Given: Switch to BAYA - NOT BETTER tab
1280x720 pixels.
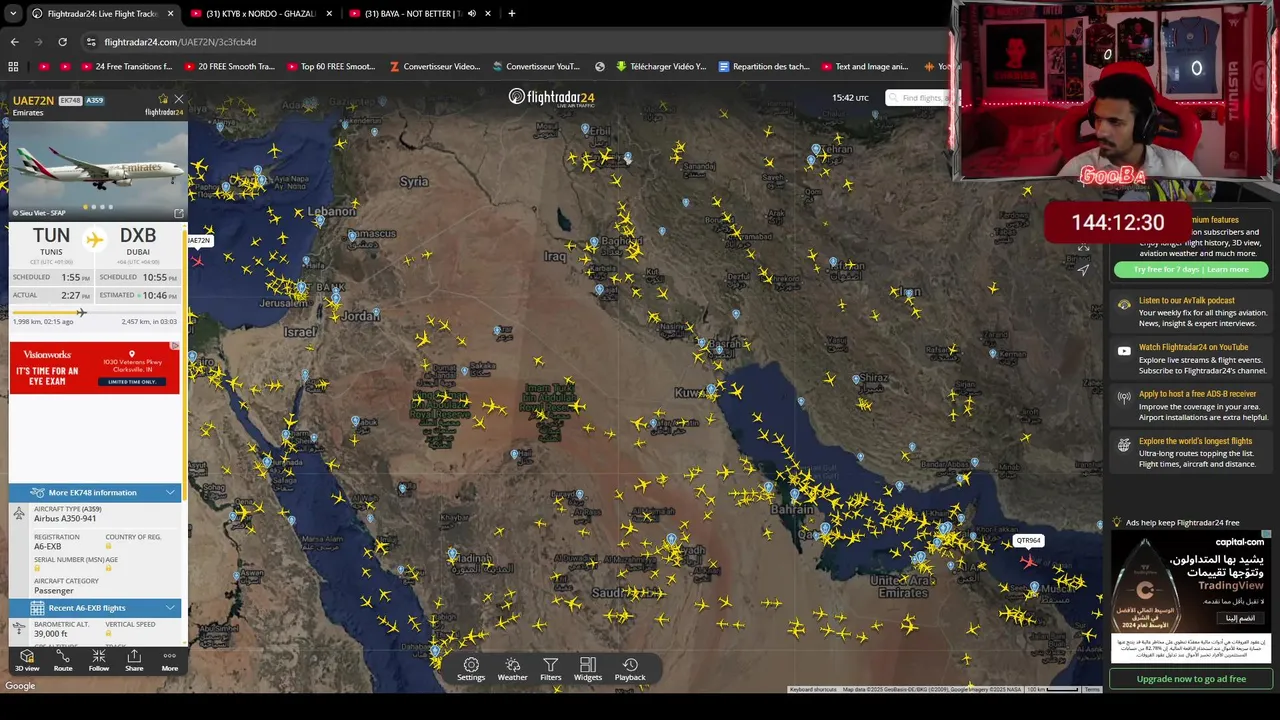Looking at the screenshot, I should [412, 14].
